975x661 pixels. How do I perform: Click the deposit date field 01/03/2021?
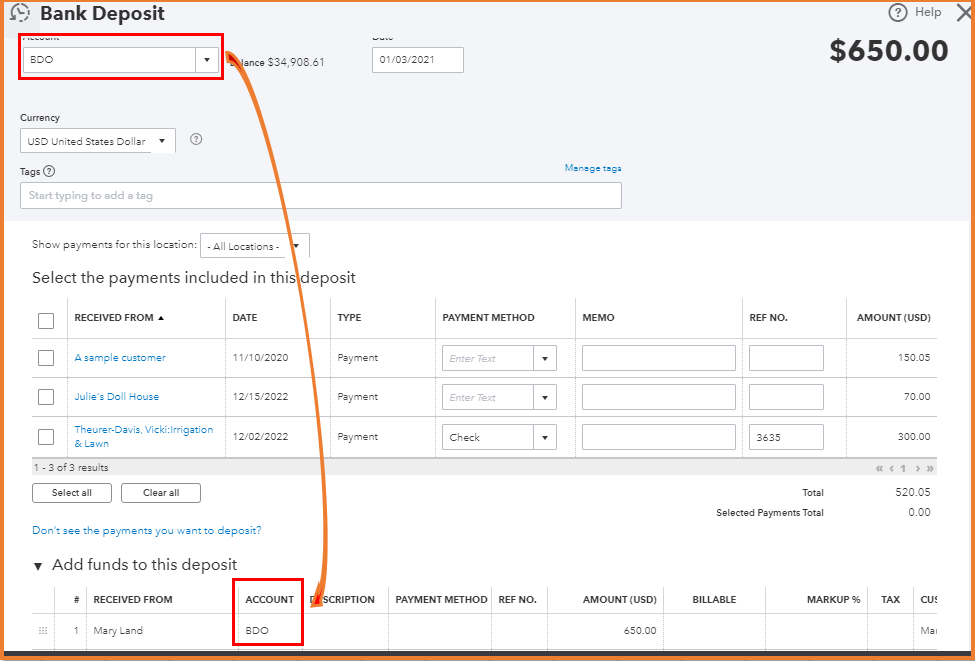point(418,60)
